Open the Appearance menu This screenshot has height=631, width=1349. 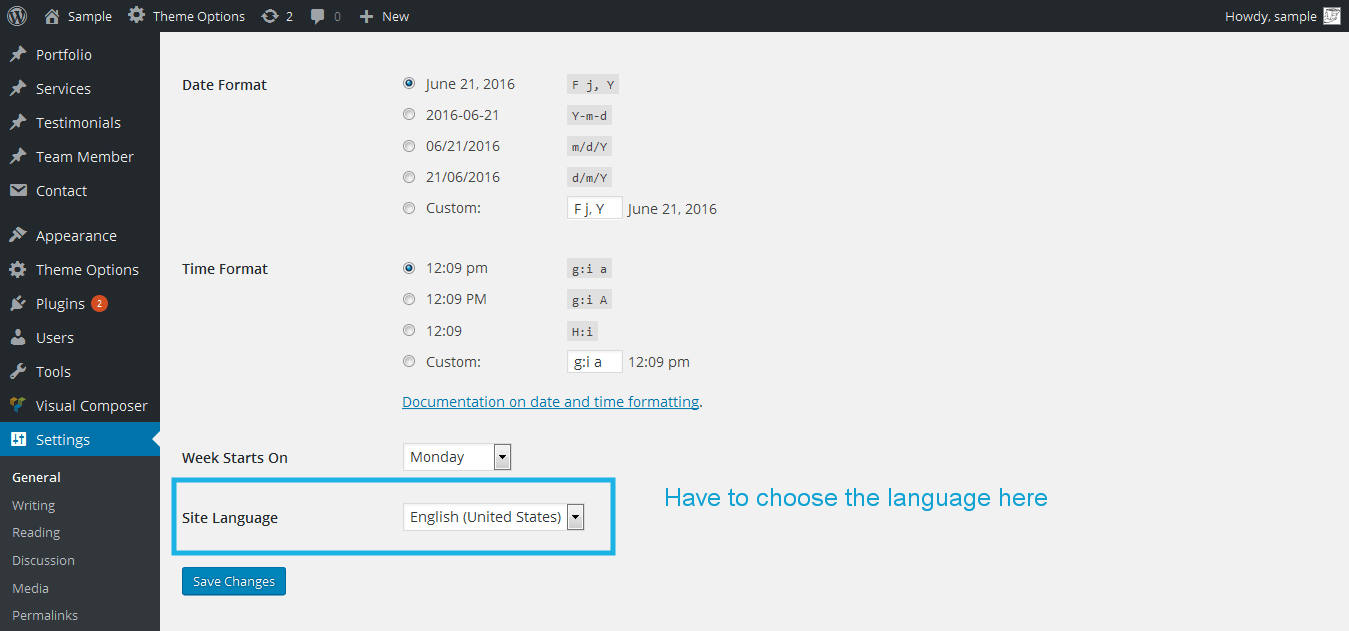(x=76, y=236)
